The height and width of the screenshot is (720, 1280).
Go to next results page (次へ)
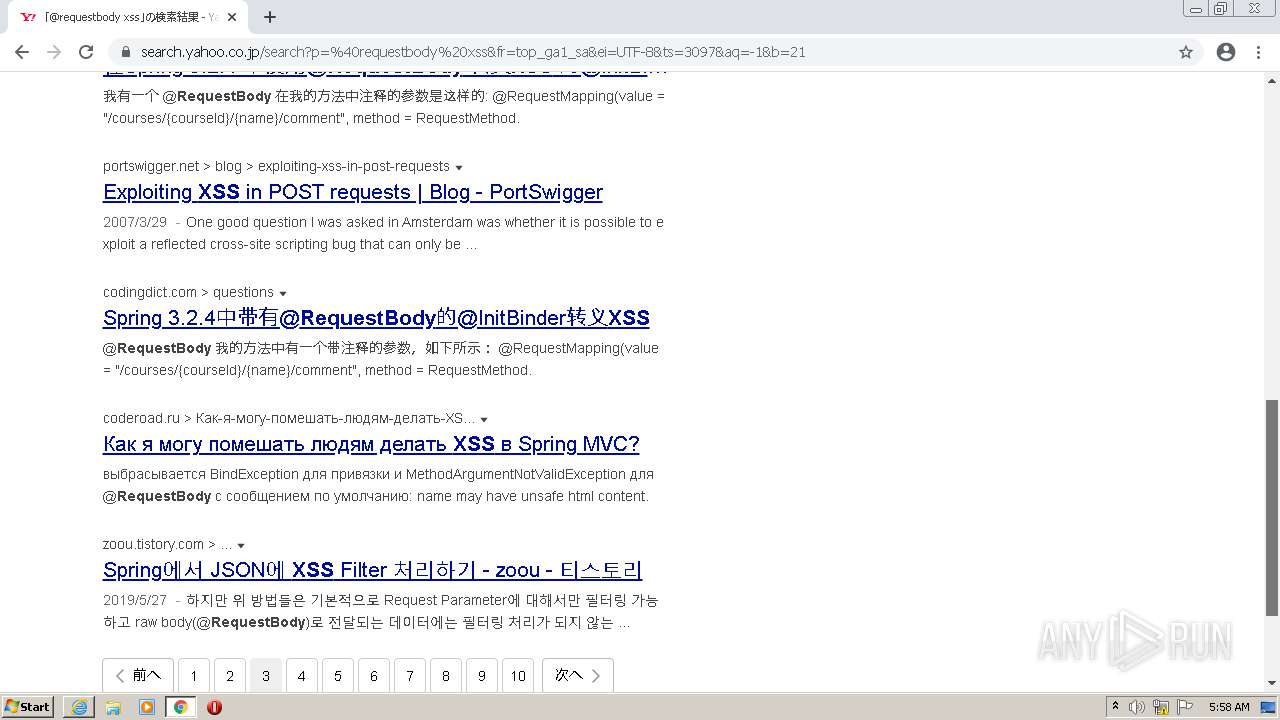pyautogui.click(x=578, y=675)
